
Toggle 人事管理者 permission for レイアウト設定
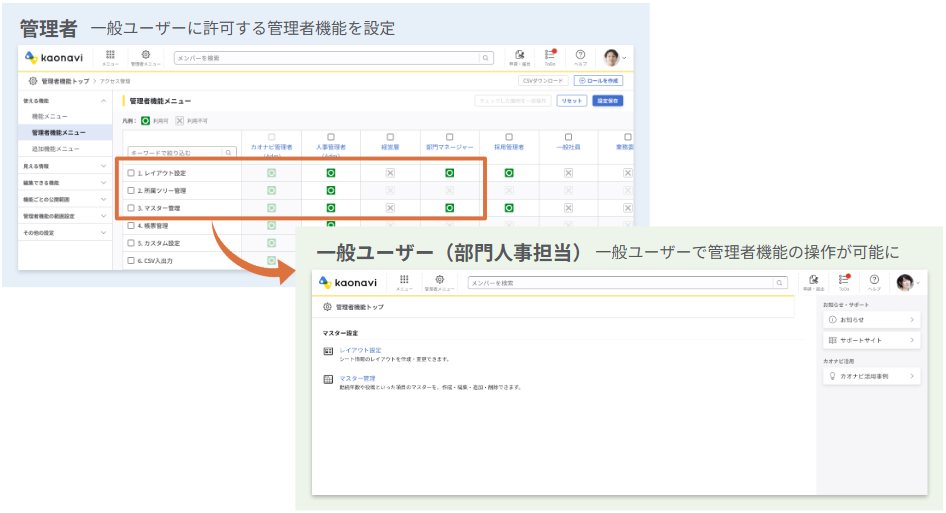point(330,173)
